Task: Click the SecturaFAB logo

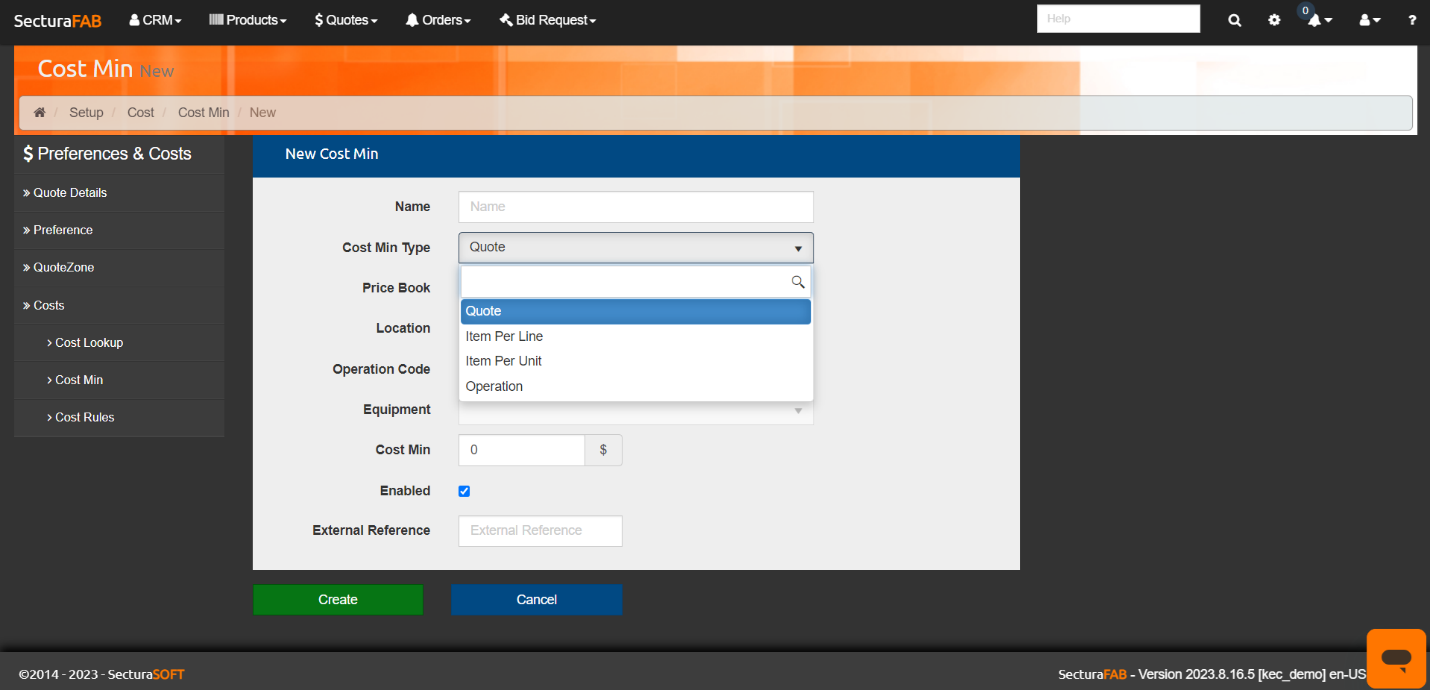Action: pos(58,20)
